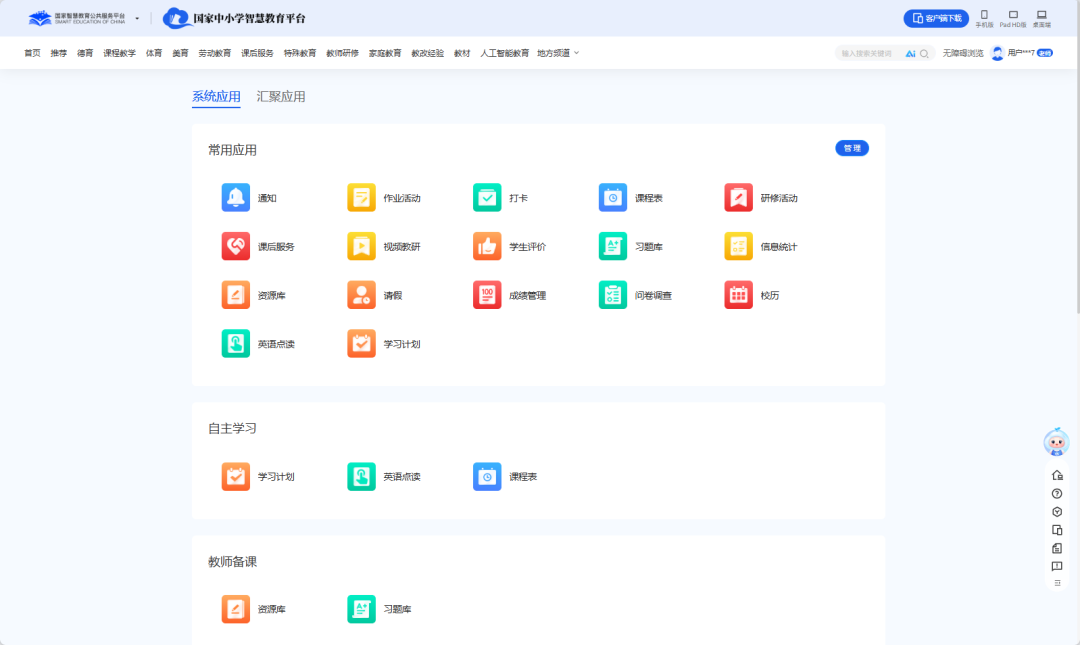Screen dimensions: 1080x645
Task: Open the 打卡 check-in app
Action: coord(487,198)
